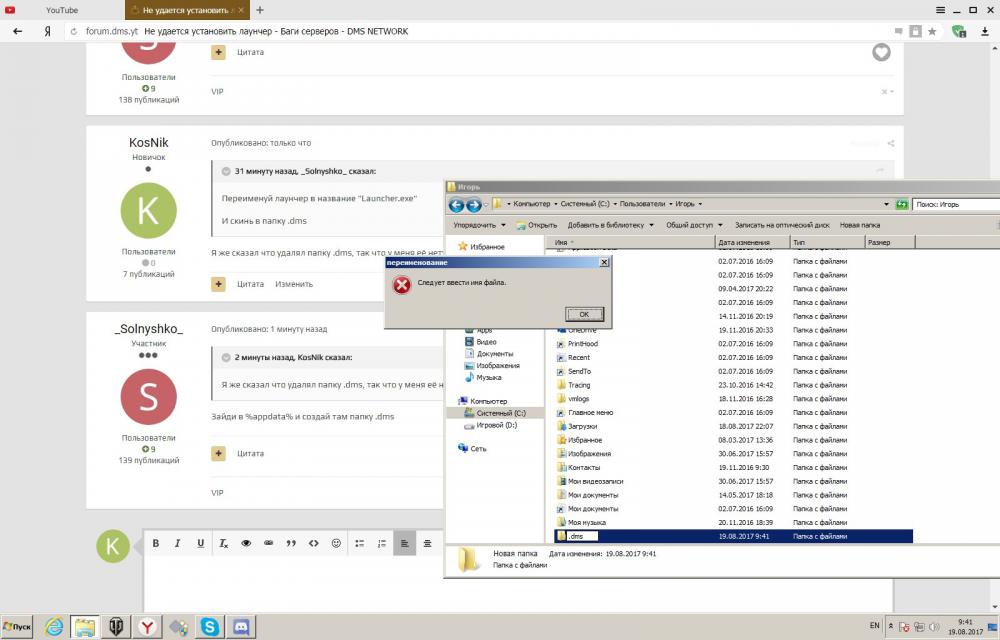Viewport: 1000px width, 640px height.
Task: Collapse the quoted _Solnyshko_ message in KosNik's post
Action: 226,171
